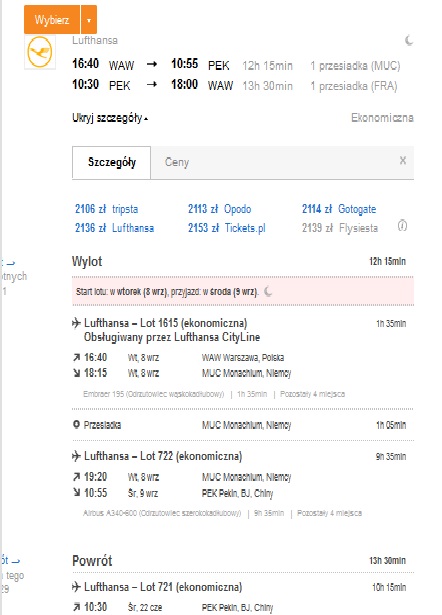The height and width of the screenshot is (615, 442).
Task: Click the airplane icon beside Lot 721
Action: (x=76, y=587)
